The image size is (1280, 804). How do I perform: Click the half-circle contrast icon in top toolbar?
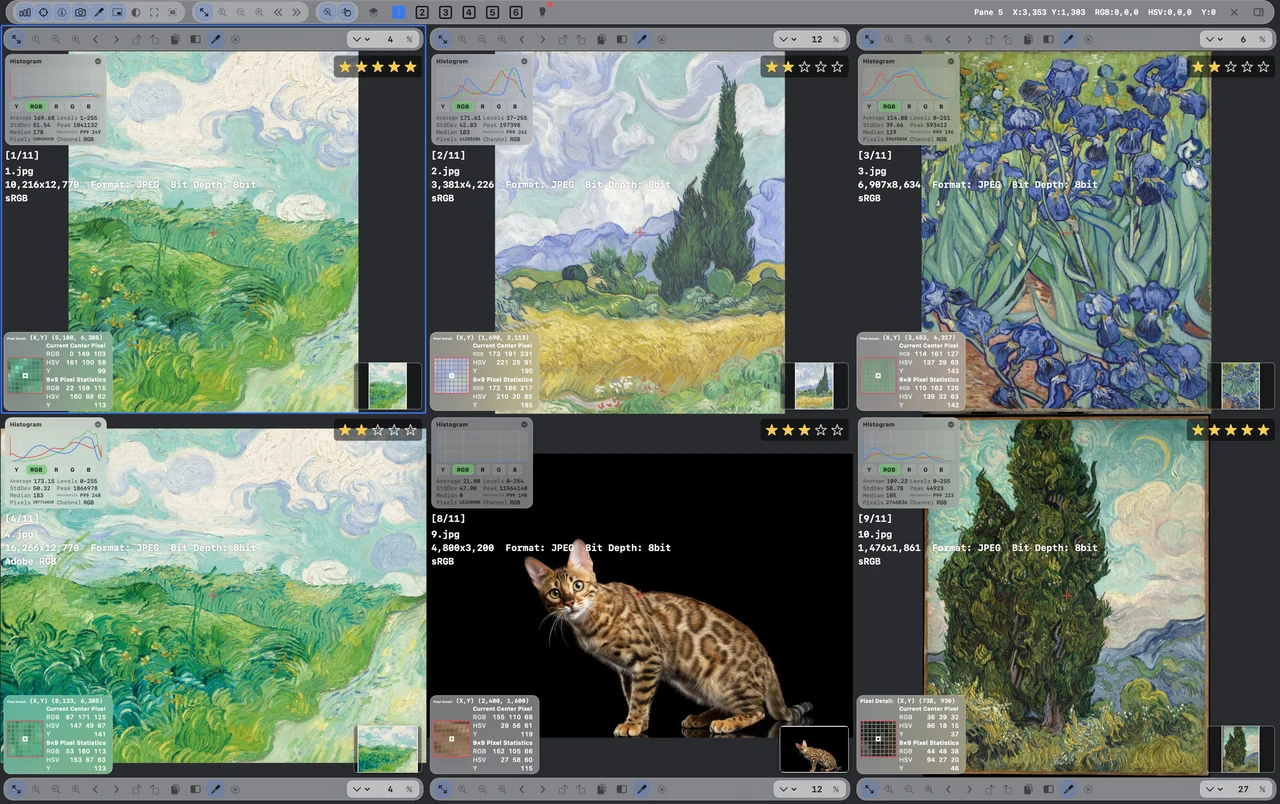click(x=136, y=12)
